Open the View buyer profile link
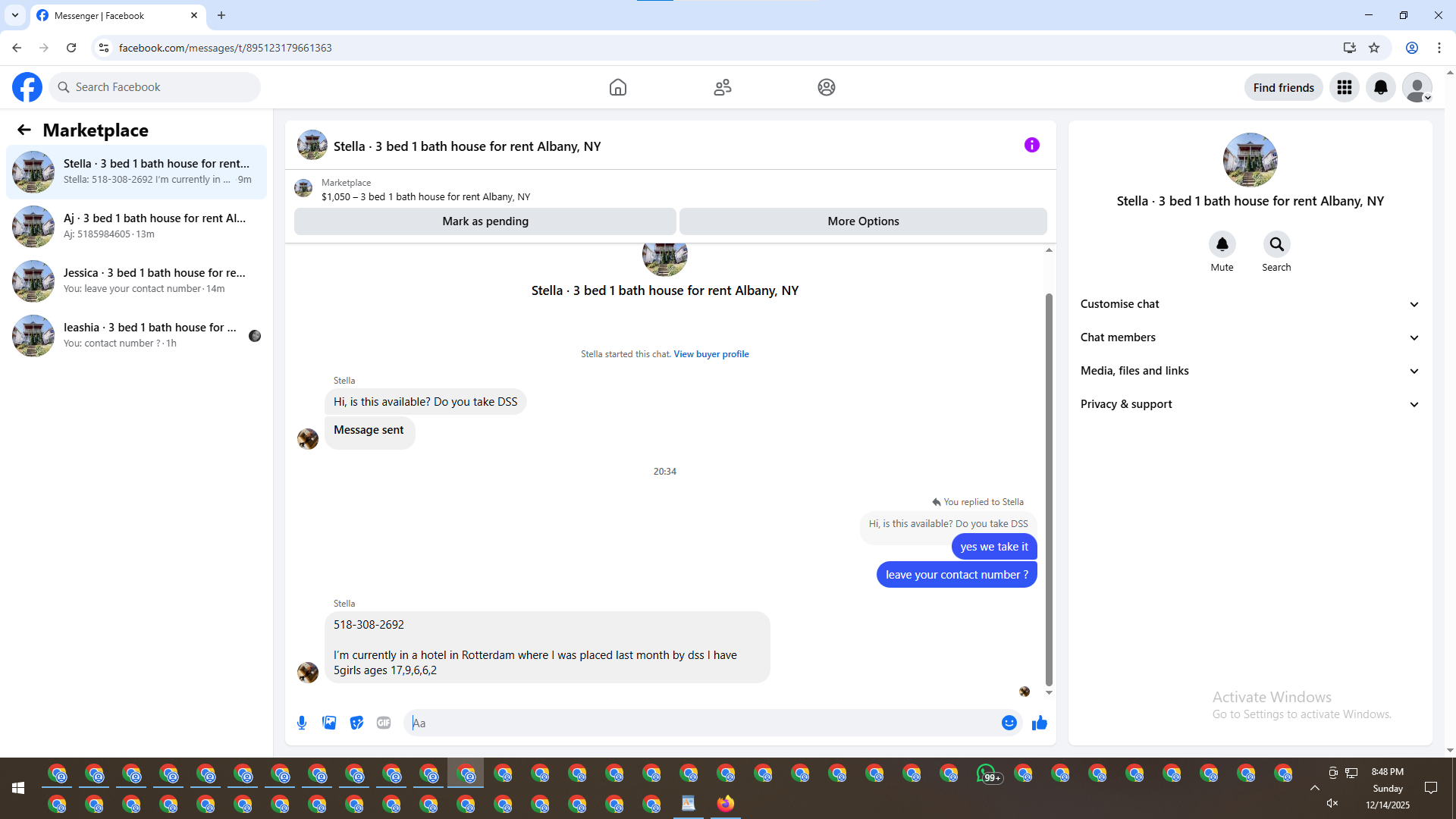The height and width of the screenshot is (819, 1456). (x=711, y=354)
